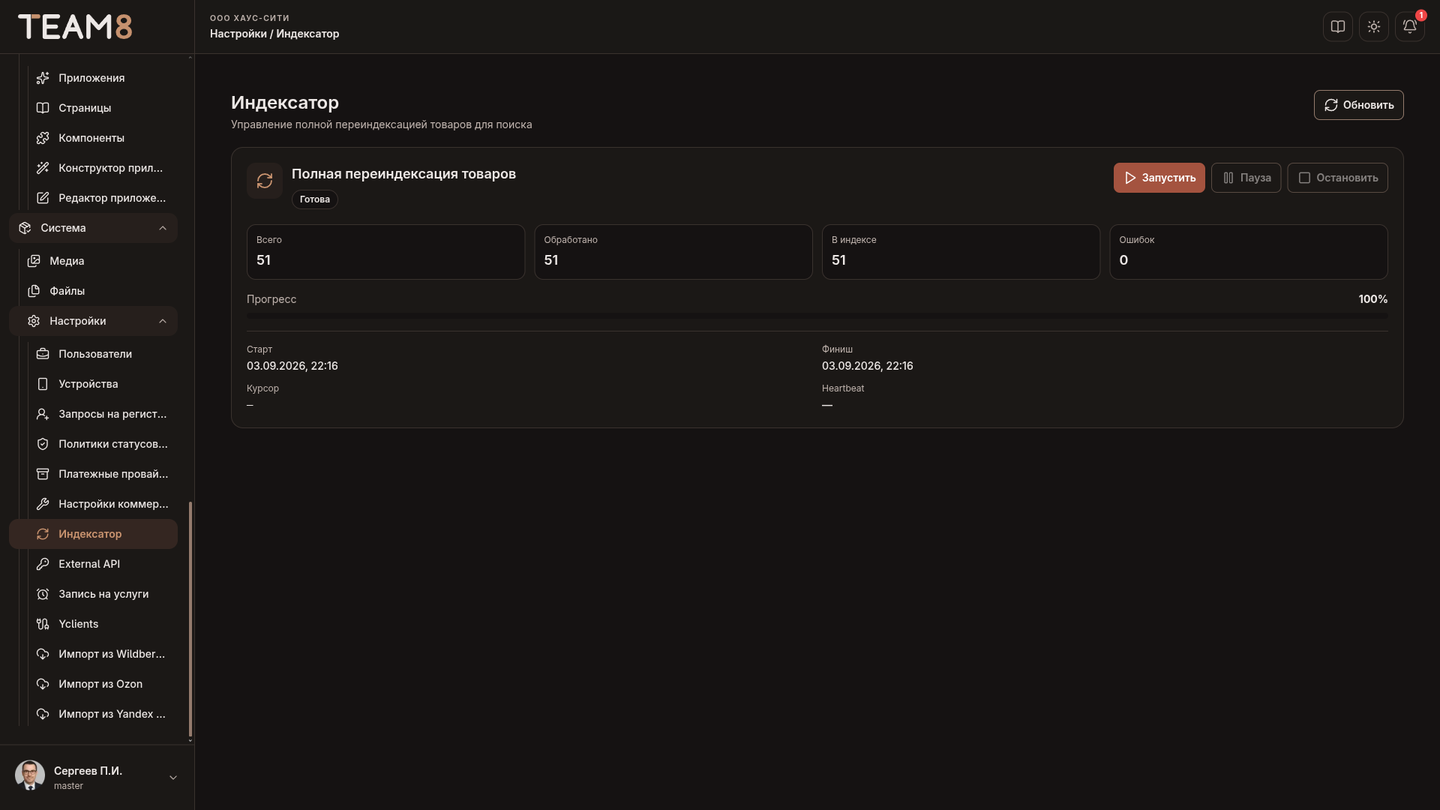1440x810 pixels.
Task: Click the Платежные провайдеры icon
Action: click(43, 474)
